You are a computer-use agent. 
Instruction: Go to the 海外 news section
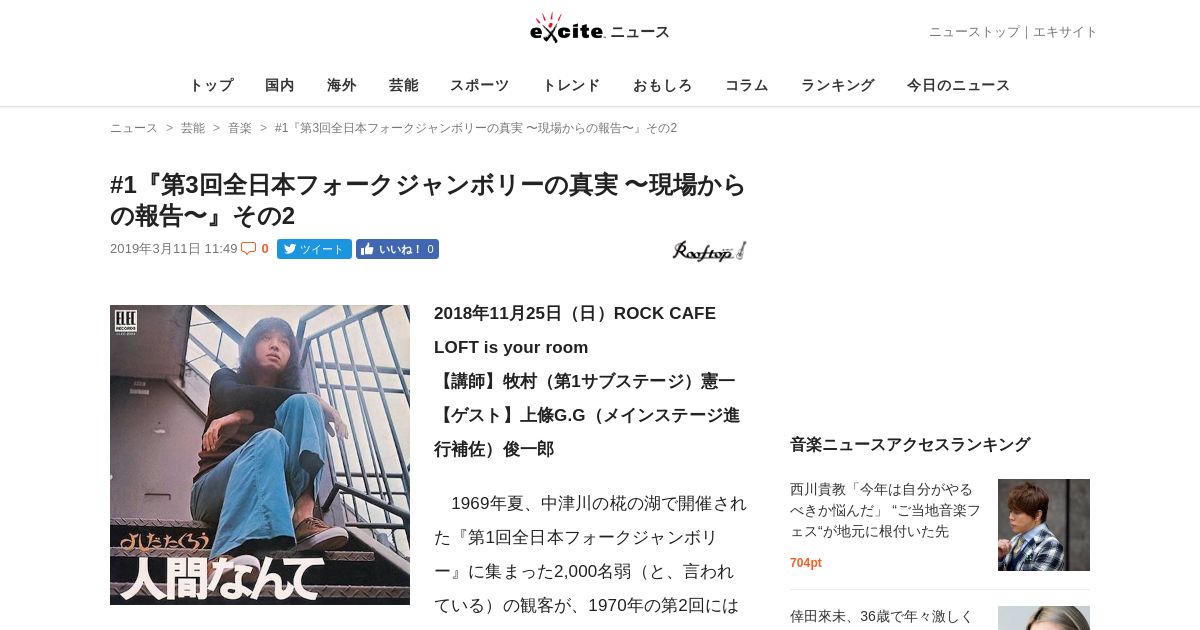(x=342, y=85)
